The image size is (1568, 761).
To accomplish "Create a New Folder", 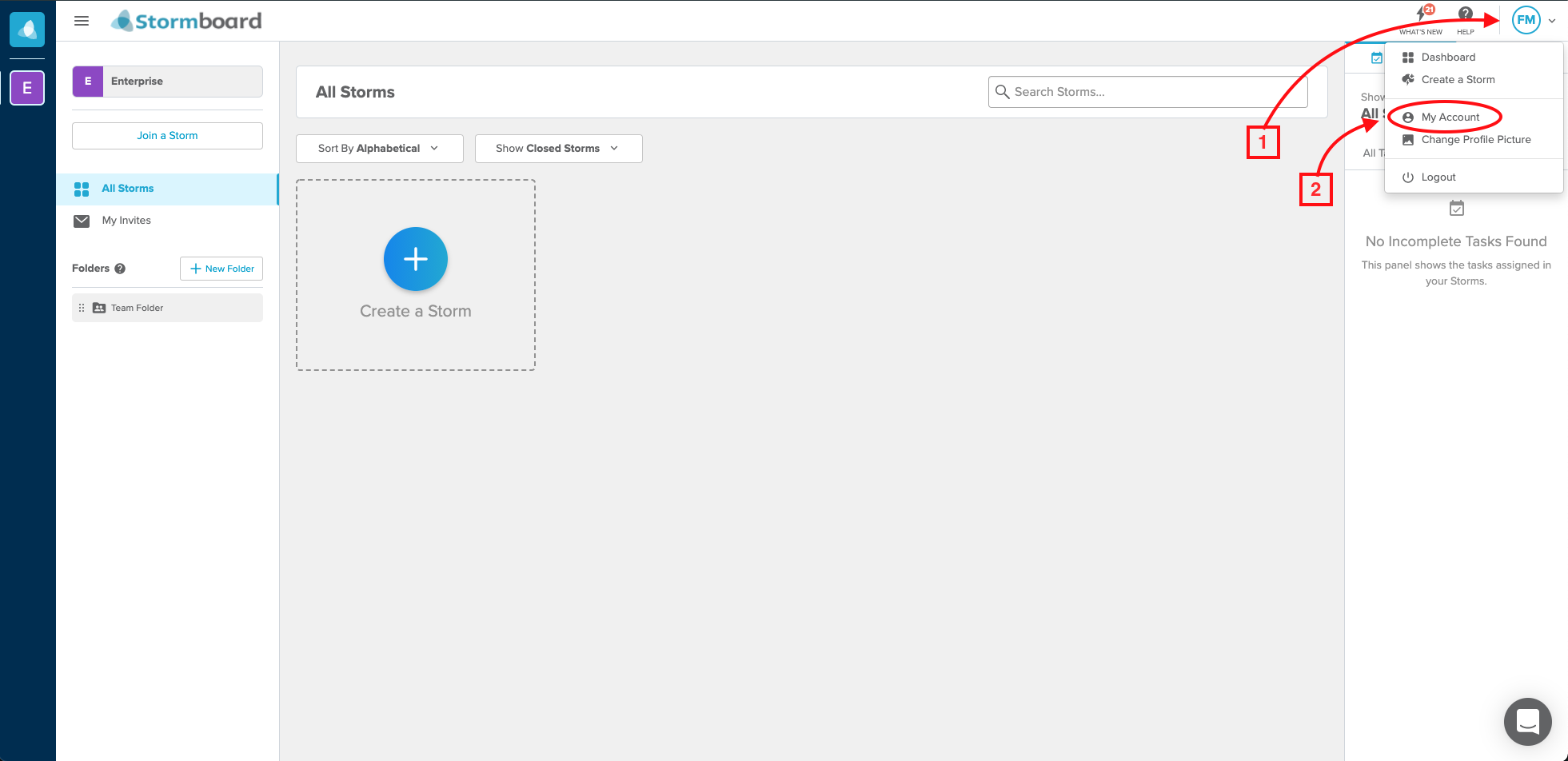I will pos(221,269).
